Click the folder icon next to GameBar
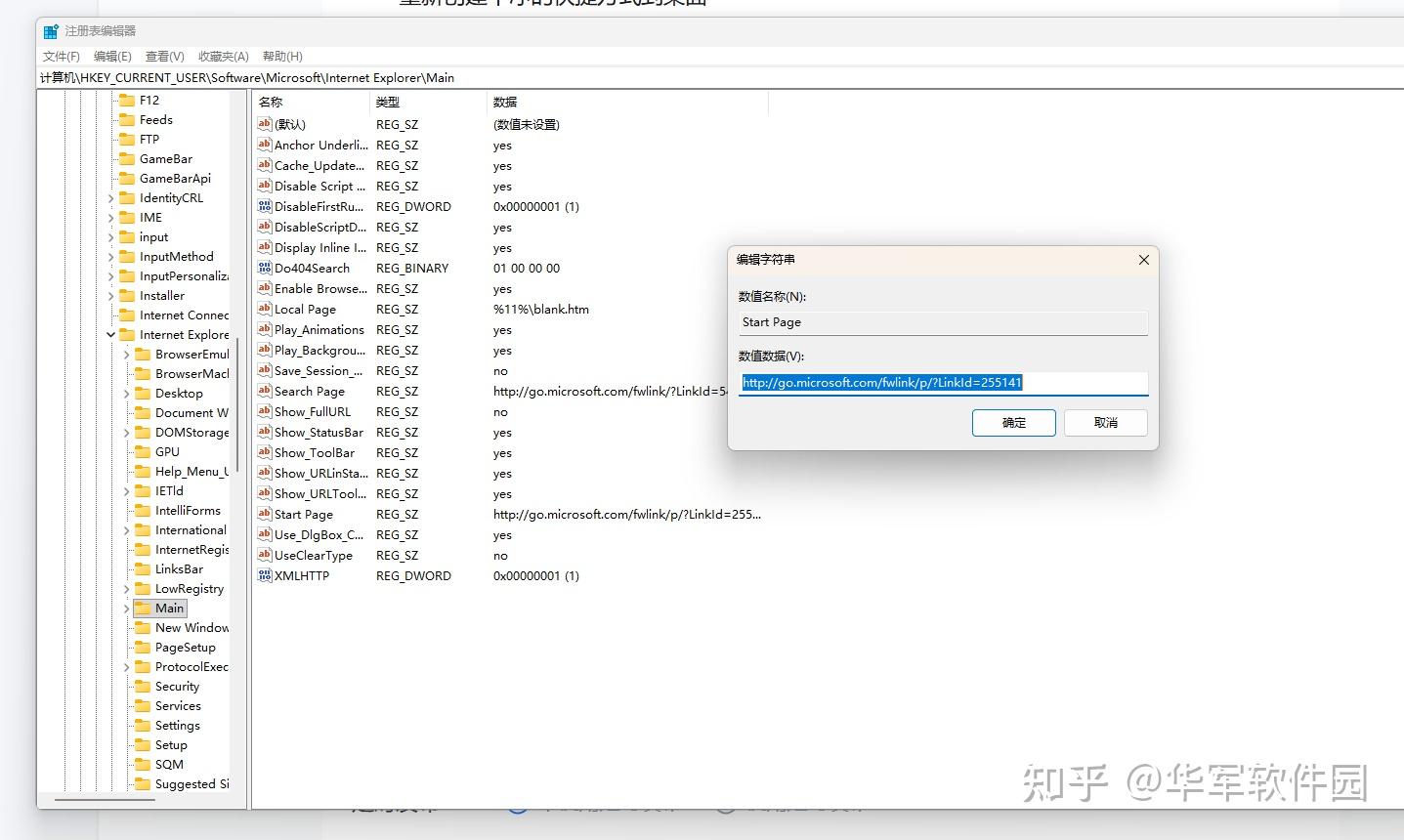The width and height of the screenshot is (1404, 840). 126,158
